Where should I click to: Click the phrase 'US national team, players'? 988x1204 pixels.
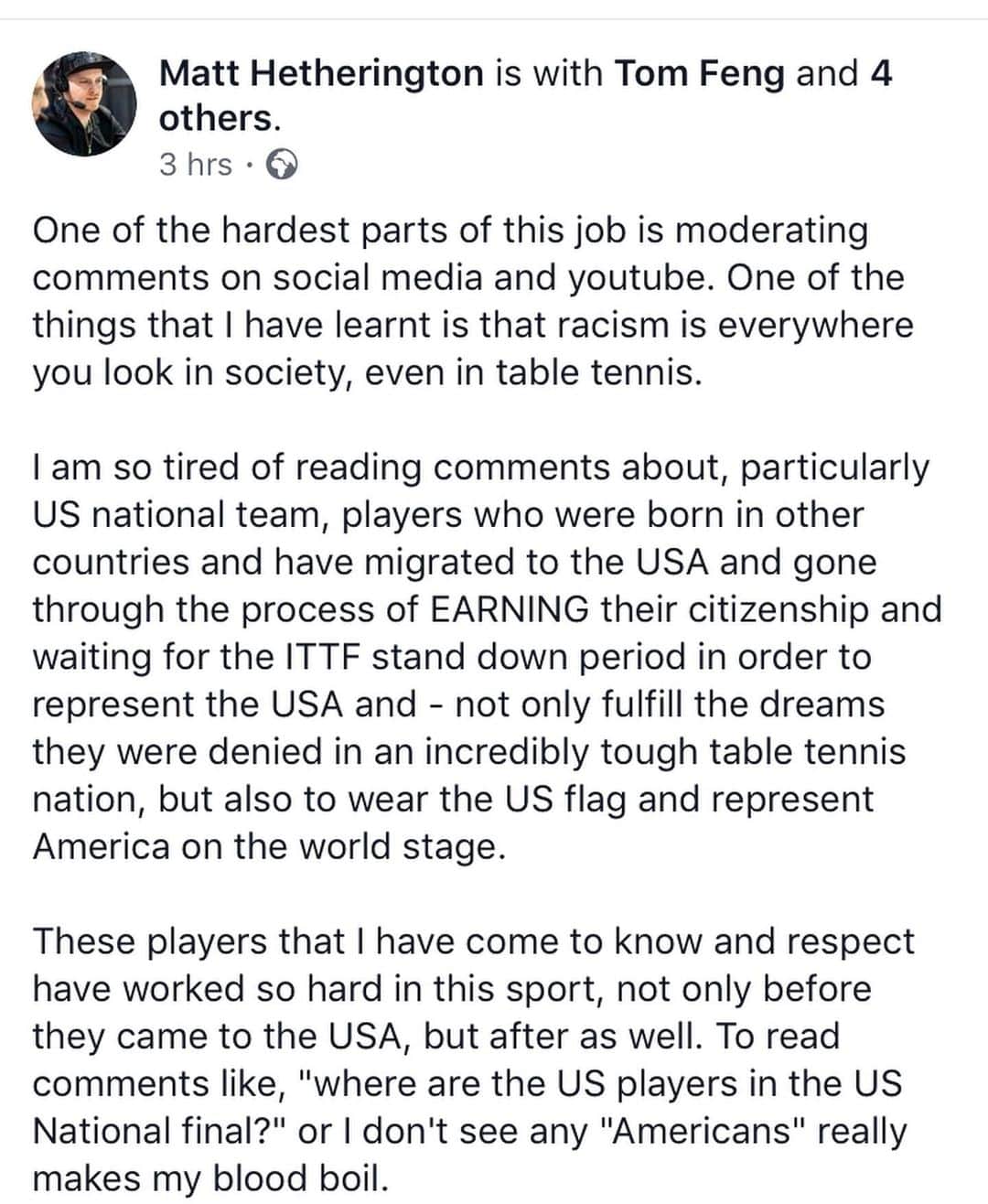point(247,515)
